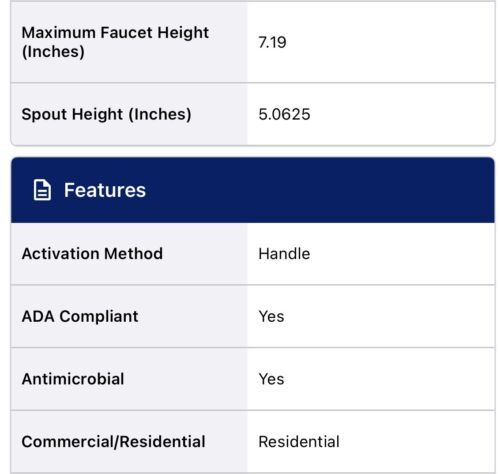
Task: Click the Antimicrobial label
Action: tap(73, 379)
